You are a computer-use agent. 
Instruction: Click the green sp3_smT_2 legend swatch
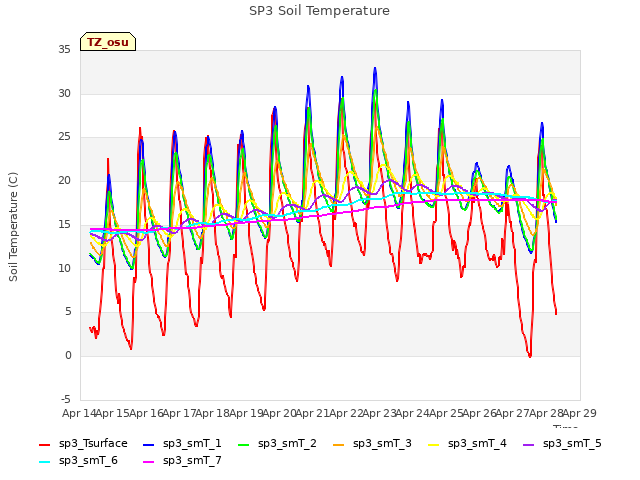click(x=244, y=444)
